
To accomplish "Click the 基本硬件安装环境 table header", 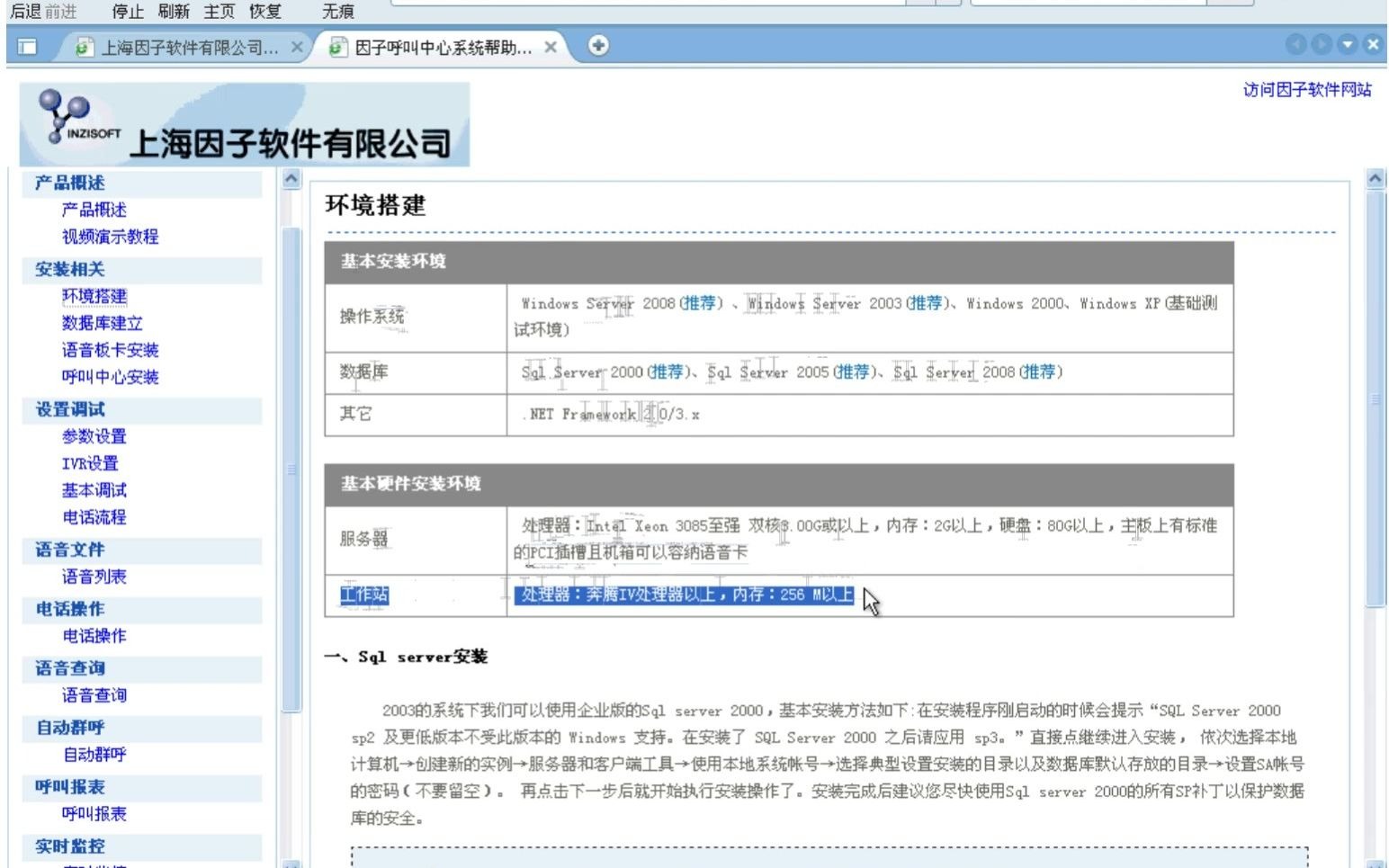I will coord(779,485).
